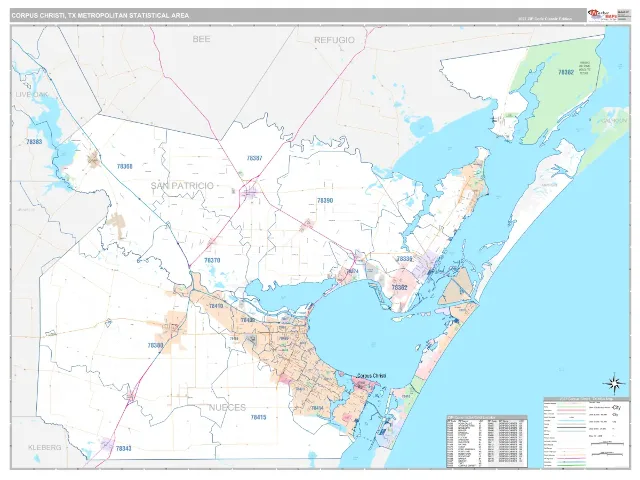Click ZIP code label 78383
The image size is (640, 480).
coord(34,142)
